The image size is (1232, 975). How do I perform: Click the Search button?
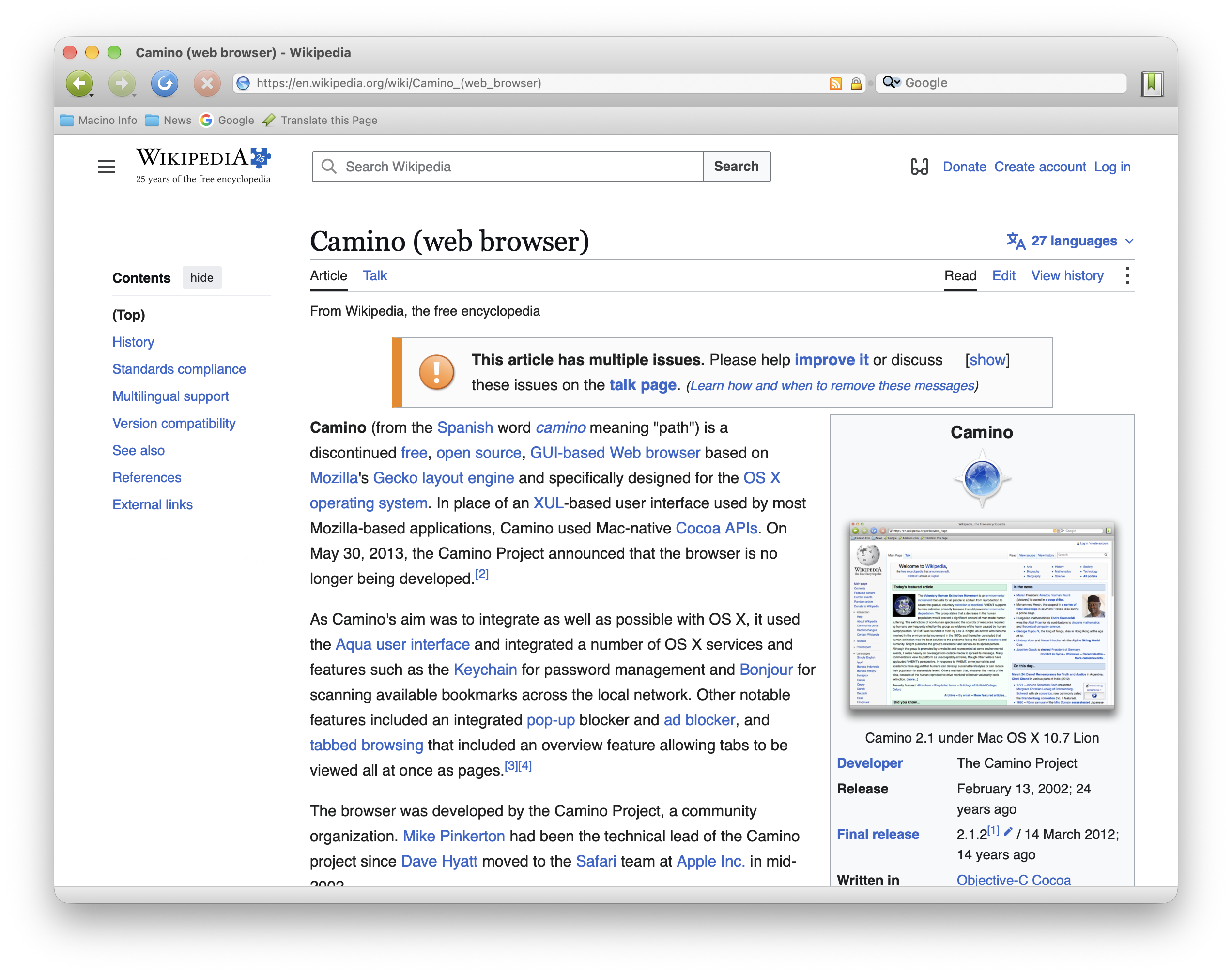pyautogui.click(x=736, y=166)
